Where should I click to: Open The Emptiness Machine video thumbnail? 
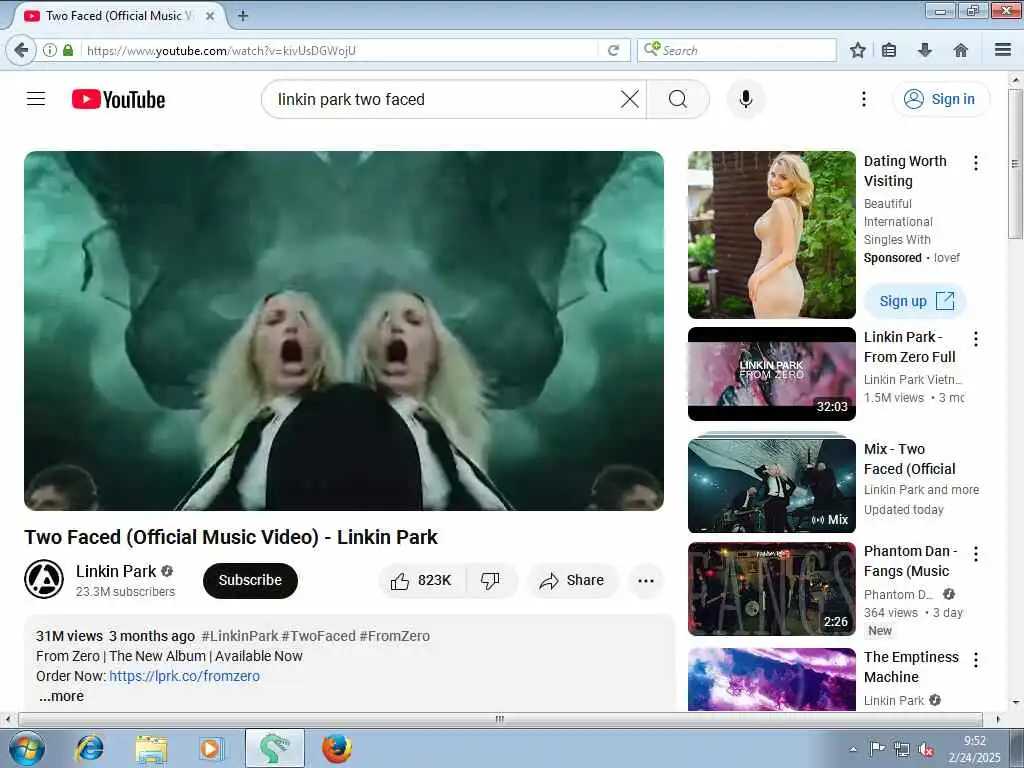click(771, 679)
